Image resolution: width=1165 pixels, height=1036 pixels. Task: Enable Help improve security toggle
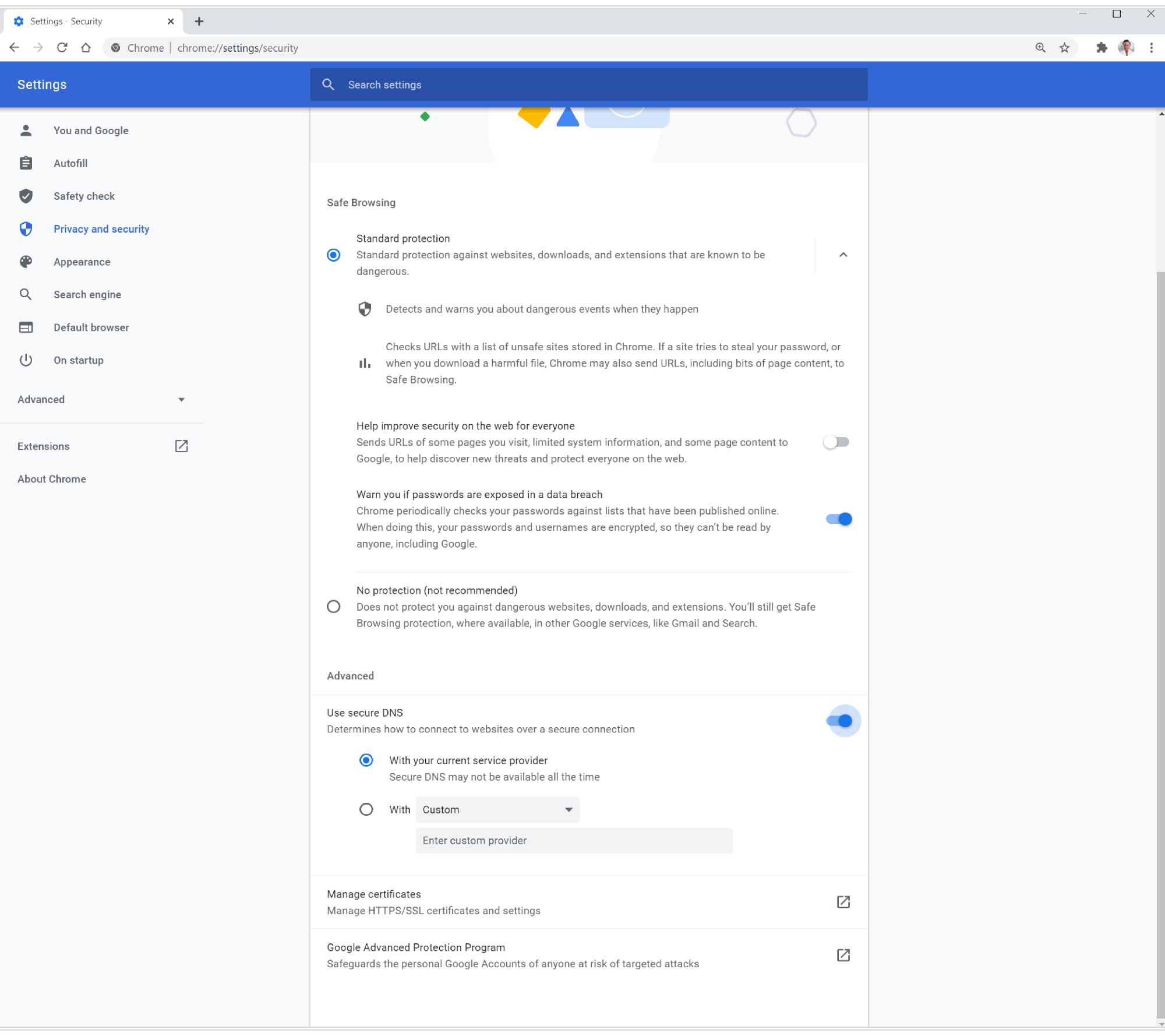(836, 442)
